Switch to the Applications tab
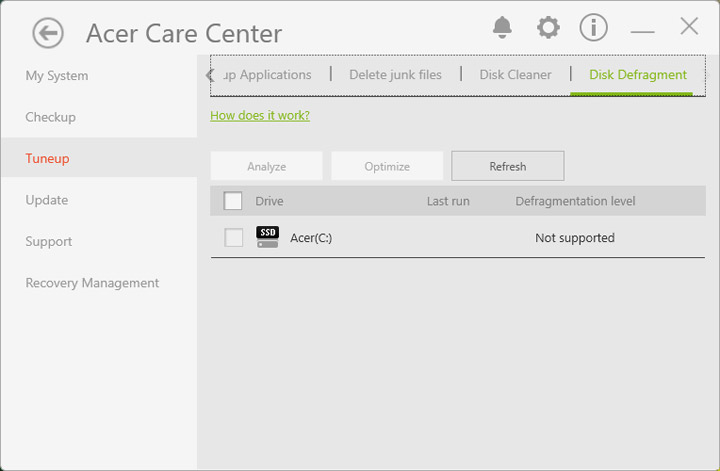The image size is (720, 471). click(267, 75)
